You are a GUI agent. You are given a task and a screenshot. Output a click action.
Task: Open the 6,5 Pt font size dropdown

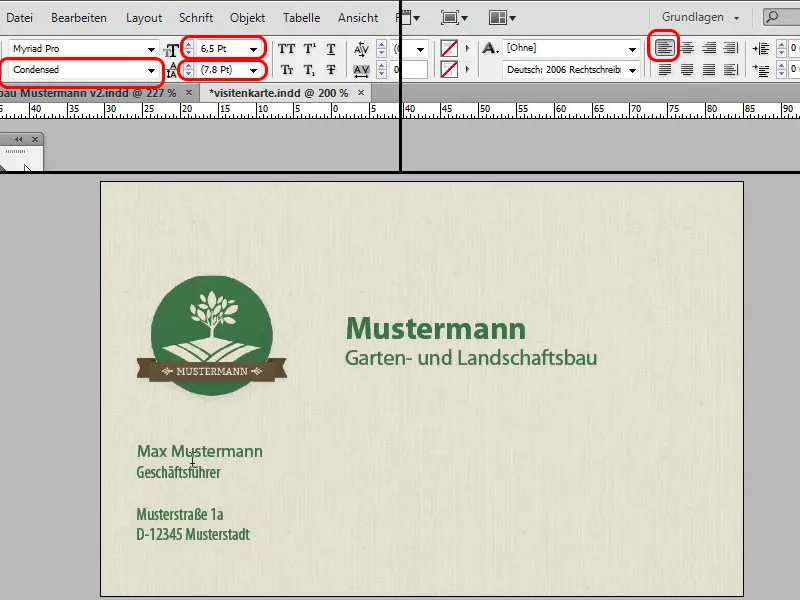[x=254, y=49]
